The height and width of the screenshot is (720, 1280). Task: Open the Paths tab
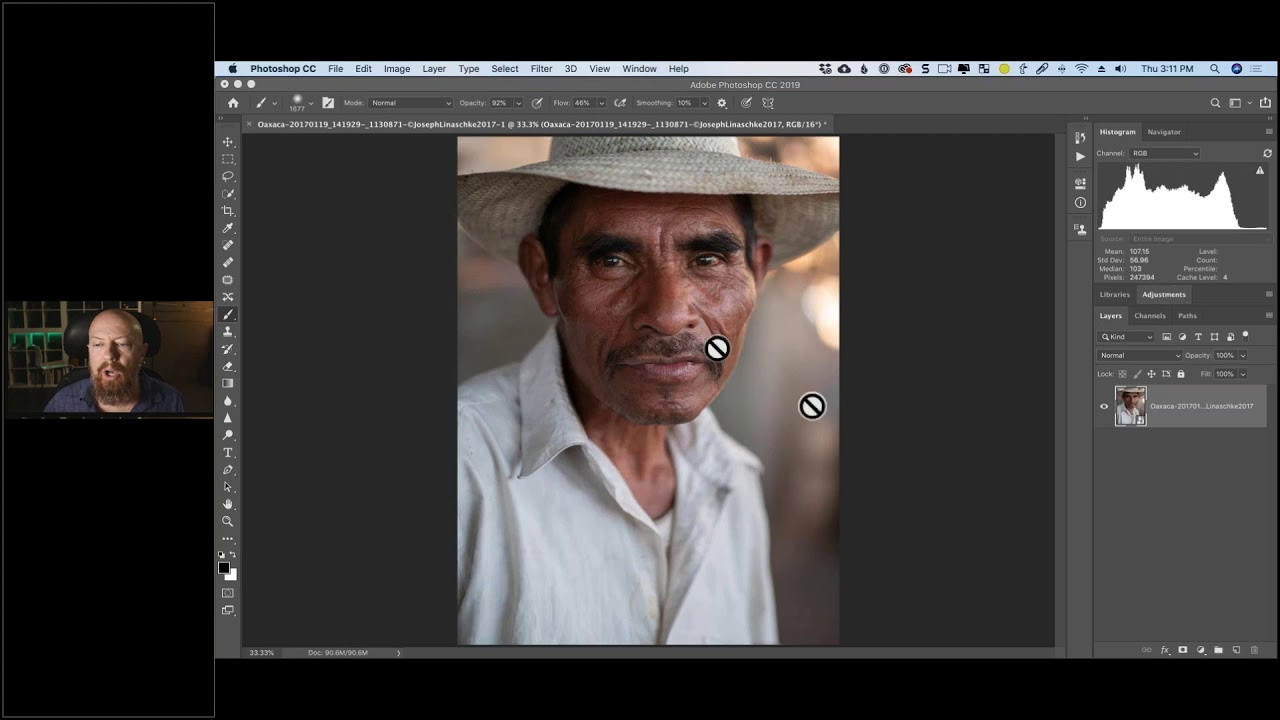(1187, 316)
